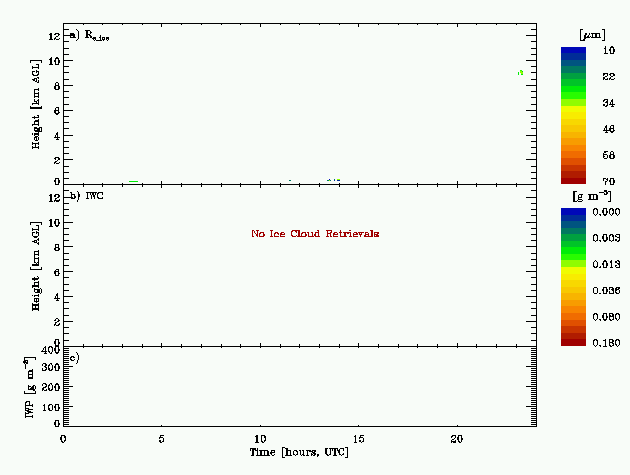Viewport: 630px width, 475px height.
Task: Click the green data point near 9 km
Action: coord(520,73)
